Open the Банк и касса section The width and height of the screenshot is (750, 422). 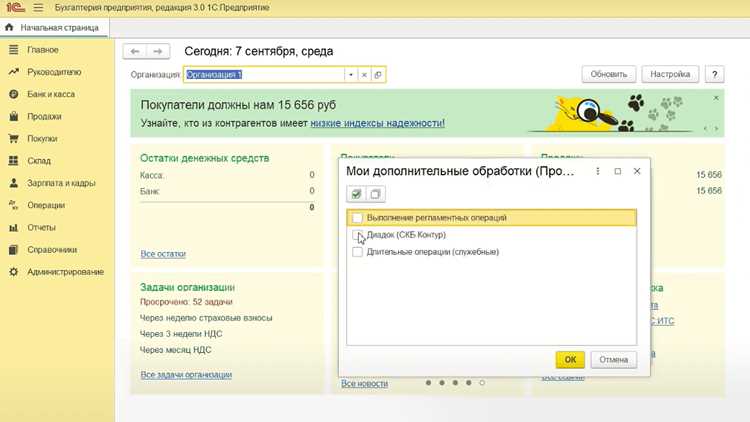tap(51, 94)
